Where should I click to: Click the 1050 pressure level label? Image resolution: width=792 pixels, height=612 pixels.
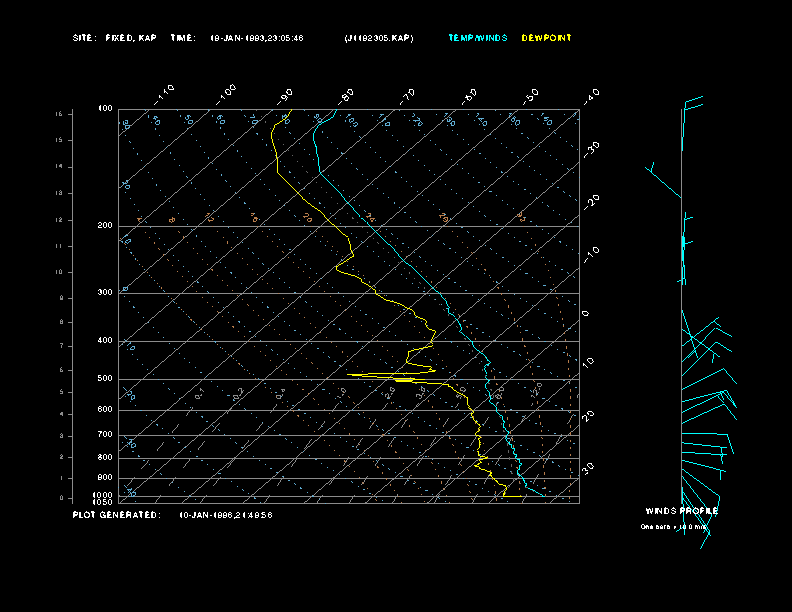click(x=103, y=502)
